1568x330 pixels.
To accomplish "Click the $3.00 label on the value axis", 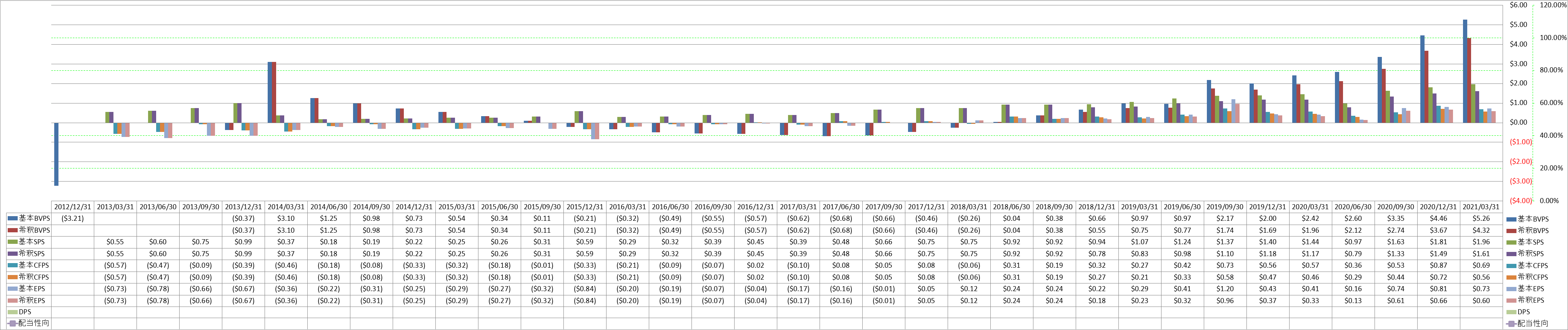I will click(x=1519, y=63).
